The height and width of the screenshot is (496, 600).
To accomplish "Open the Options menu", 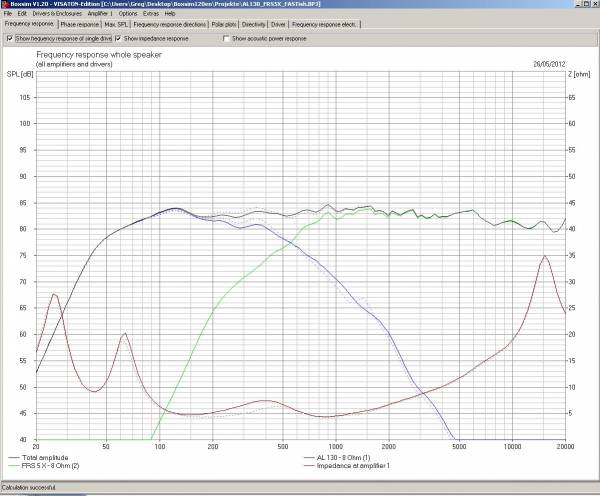I will (x=128, y=13).
